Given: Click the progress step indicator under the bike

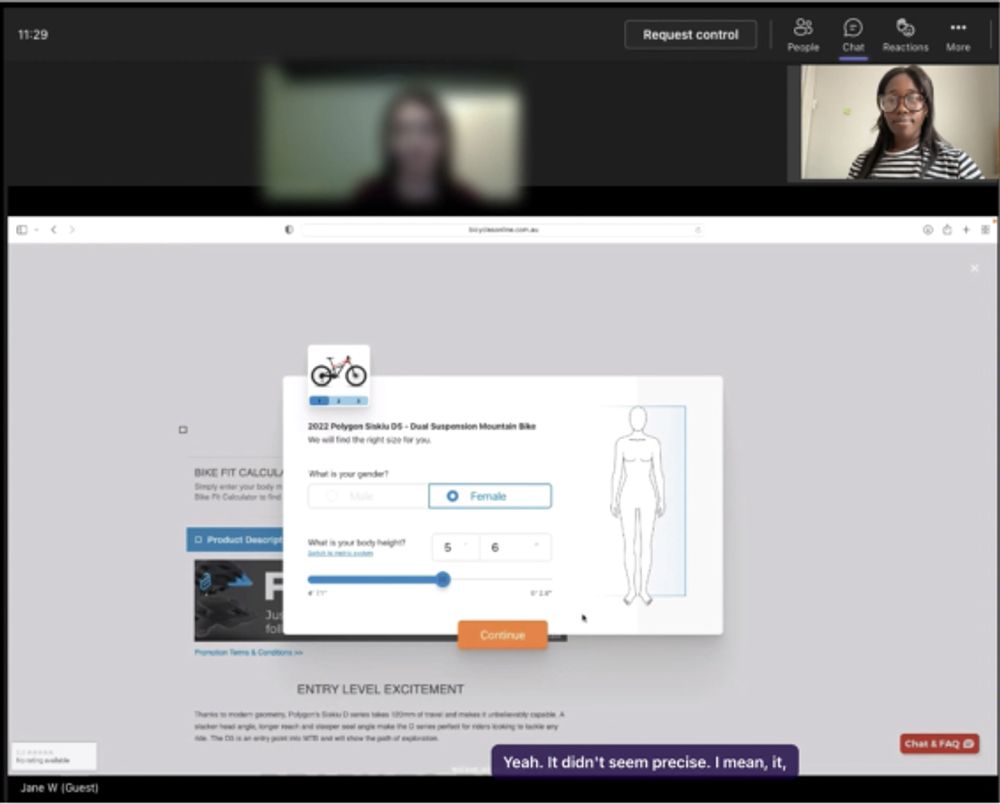Looking at the screenshot, I should coord(339,400).
